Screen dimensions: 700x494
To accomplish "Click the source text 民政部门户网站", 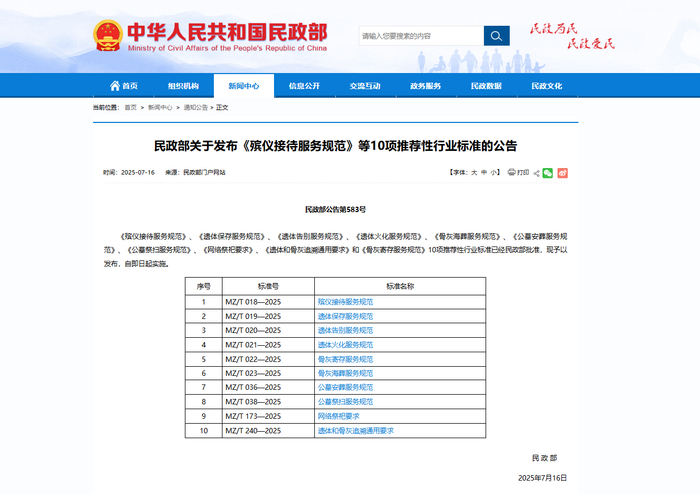I will [x=204, y=172].
